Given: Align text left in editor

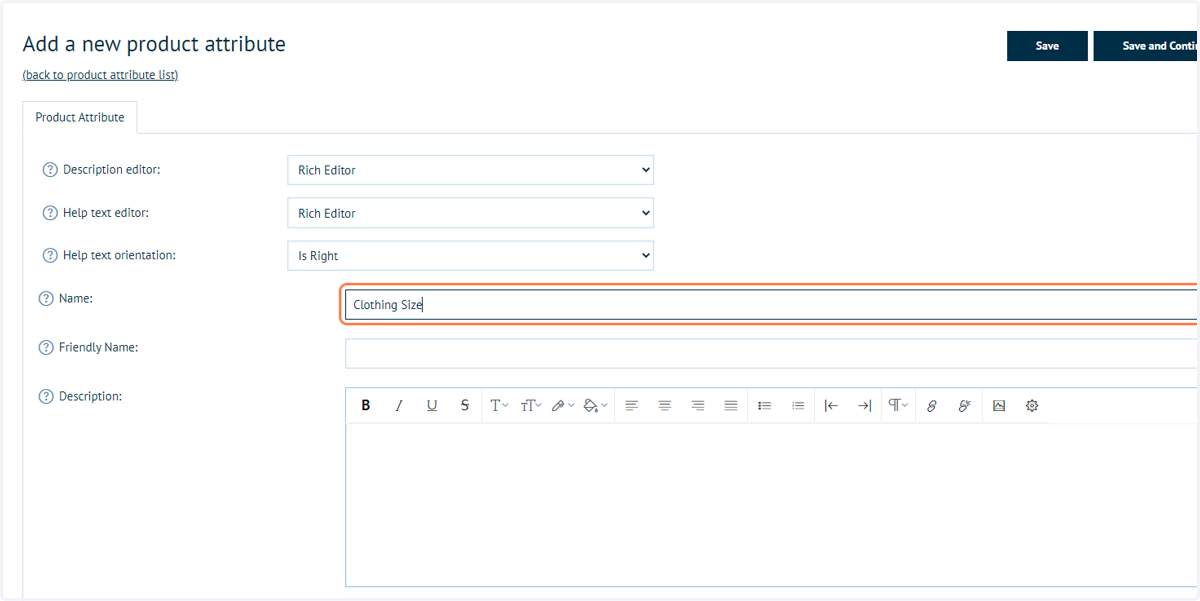Looking at the screenshot, I should pyautogui.click(x=632, y=406).
